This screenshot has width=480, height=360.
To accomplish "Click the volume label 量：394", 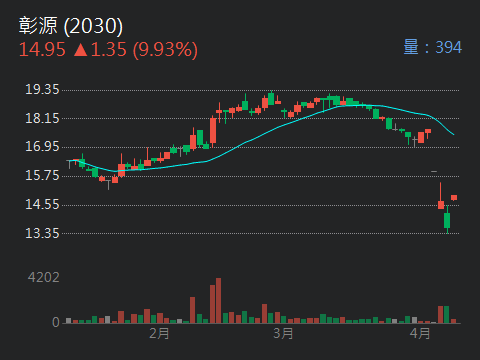I will click(433, 47).
